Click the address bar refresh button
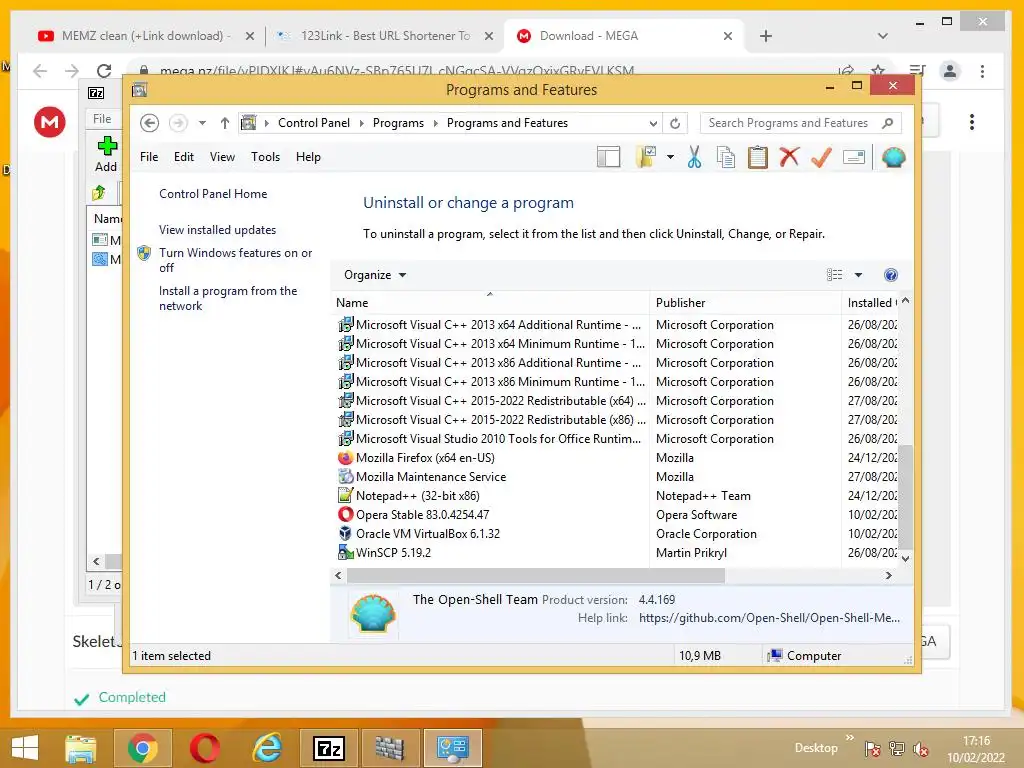This screenshot has height=768, width=1024. 675,123
